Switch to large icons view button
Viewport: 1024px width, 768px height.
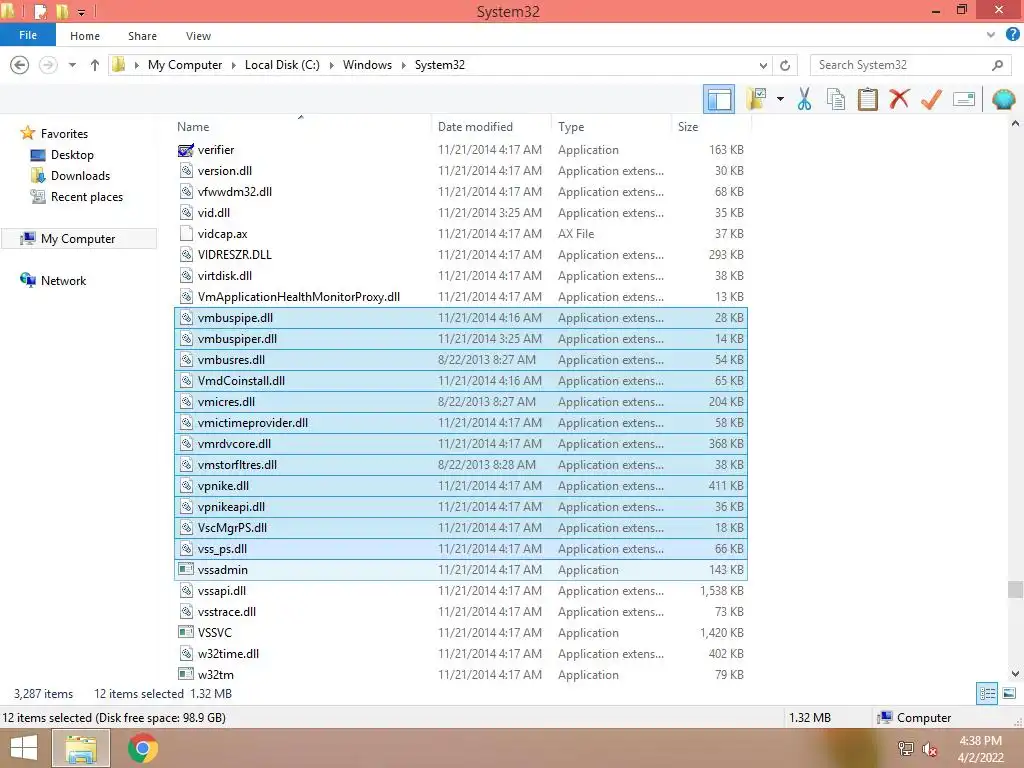pos(1009,693)
